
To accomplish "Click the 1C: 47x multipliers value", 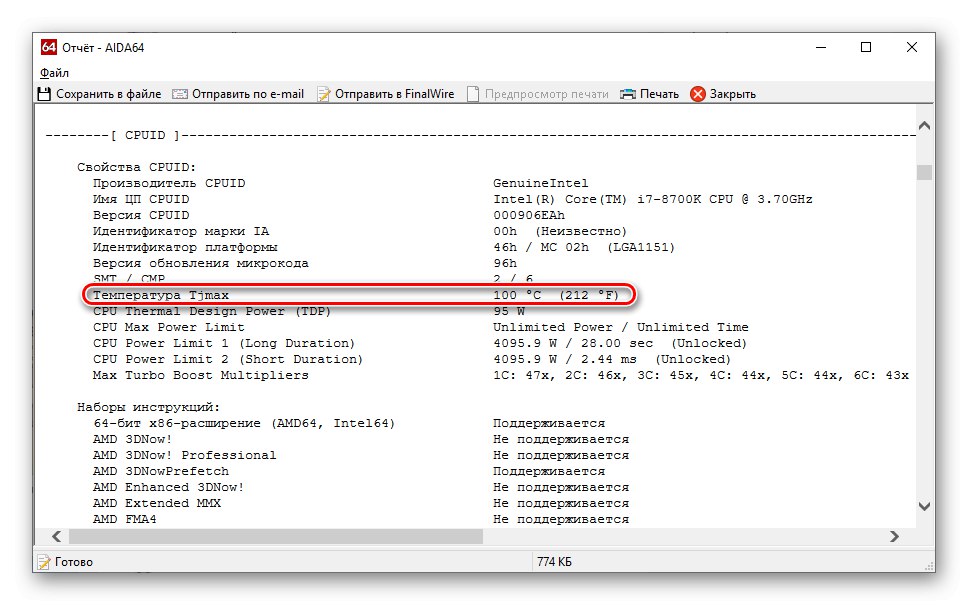I will pos(701,375).
